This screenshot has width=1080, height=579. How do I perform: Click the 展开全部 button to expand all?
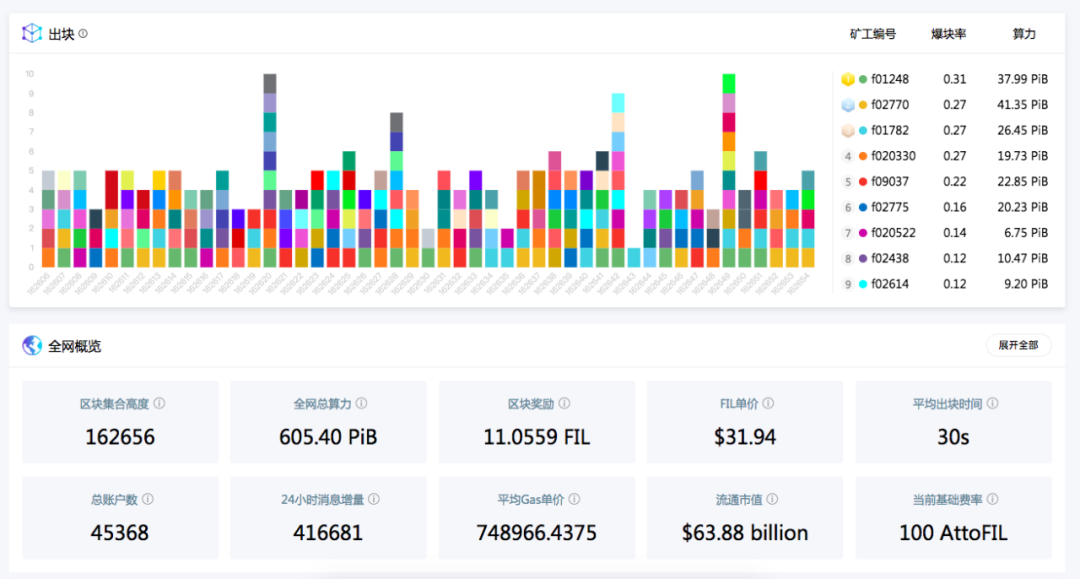click(x=1019, y=344)
